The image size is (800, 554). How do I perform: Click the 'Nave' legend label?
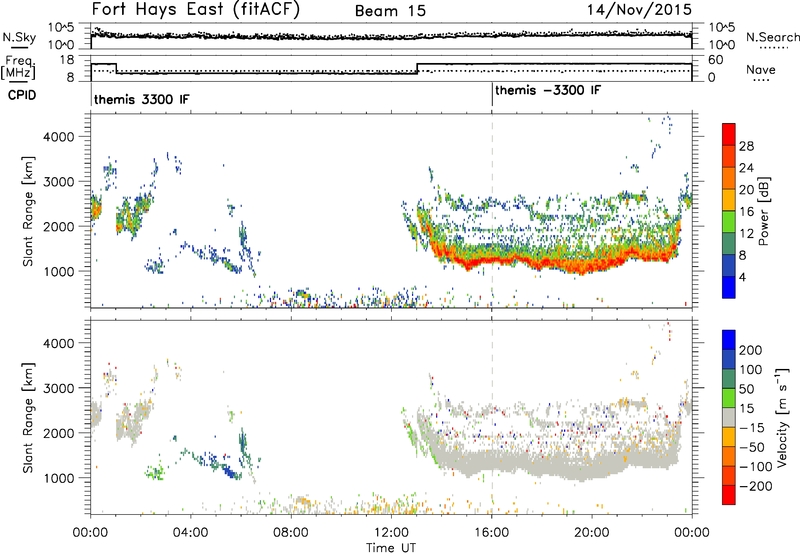pyautogui.click(x=761, y=69)
